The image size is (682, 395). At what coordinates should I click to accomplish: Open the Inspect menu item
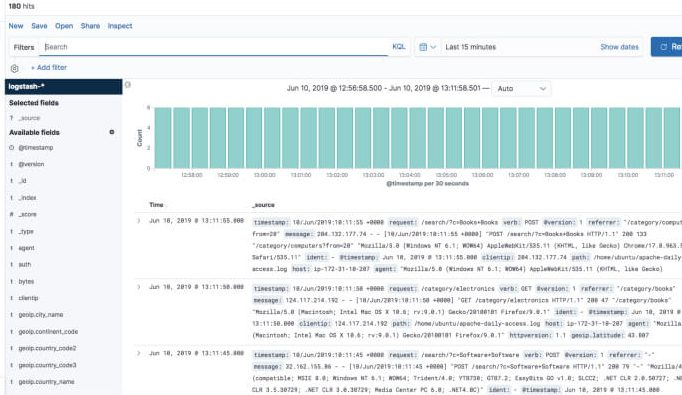pos(120,26)
